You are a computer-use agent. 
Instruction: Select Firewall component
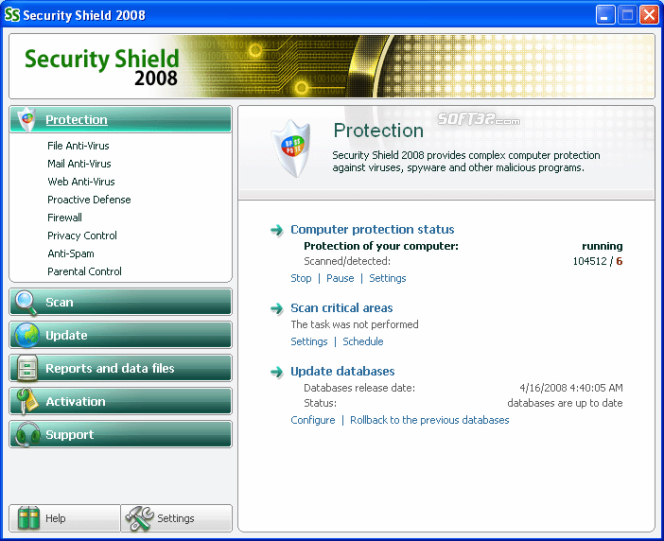(x=64, y=218)
